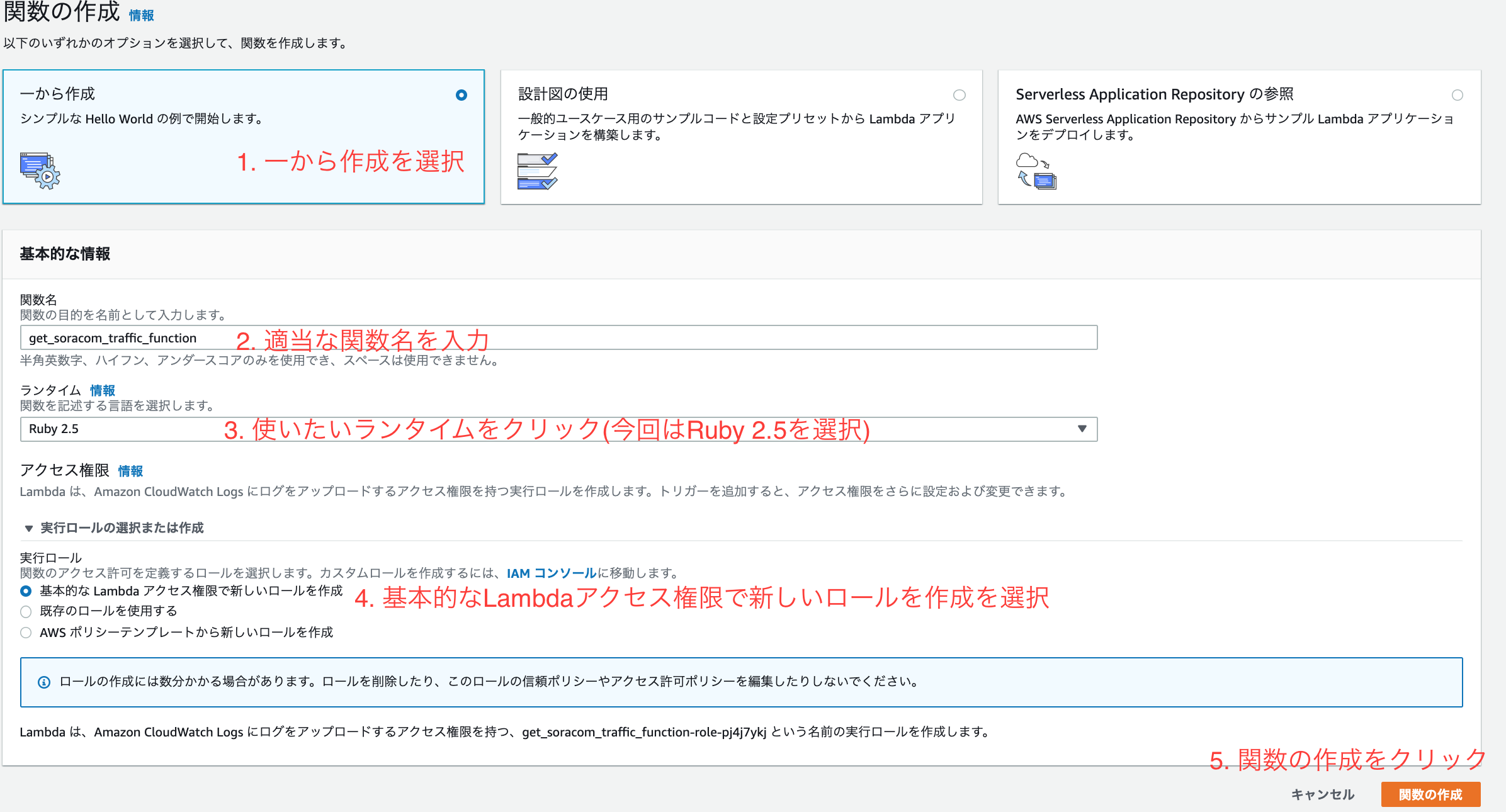The height and width of the screenshot is (812, 1506).
Task: Click the role name get_soracom_traffic_function-role-pj4j7ykj text
Action: click(x=644, y=732)
